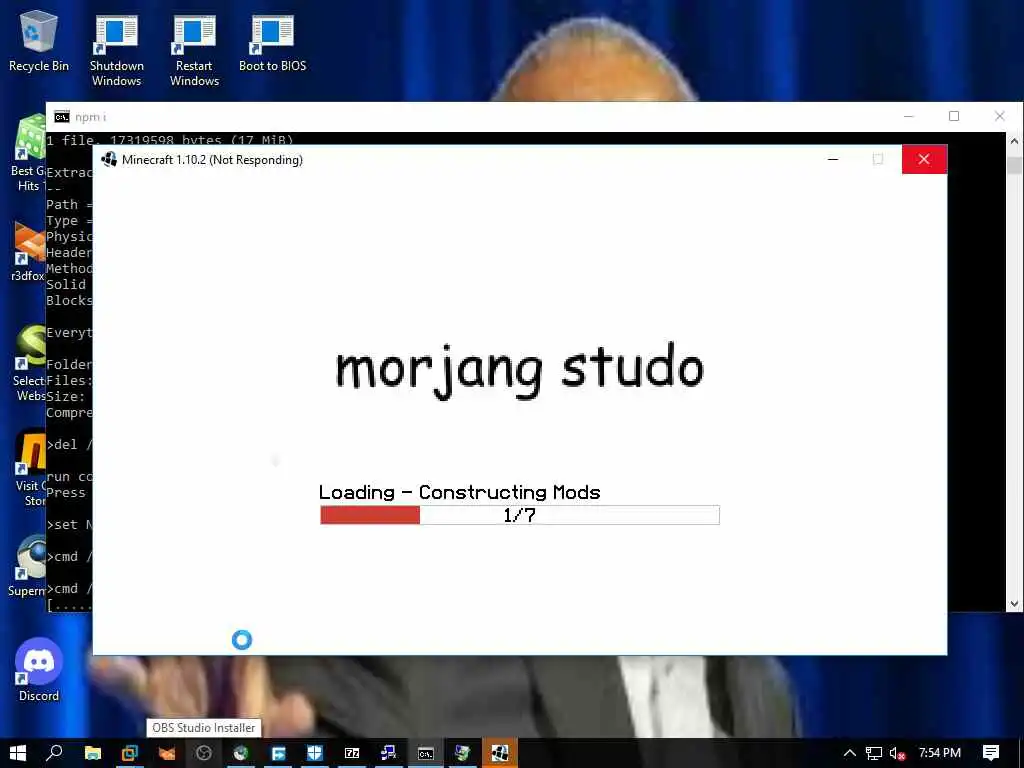Click the console scrollbar up arrow
Screen dimensions: 1024x768
coord(1014,140)
